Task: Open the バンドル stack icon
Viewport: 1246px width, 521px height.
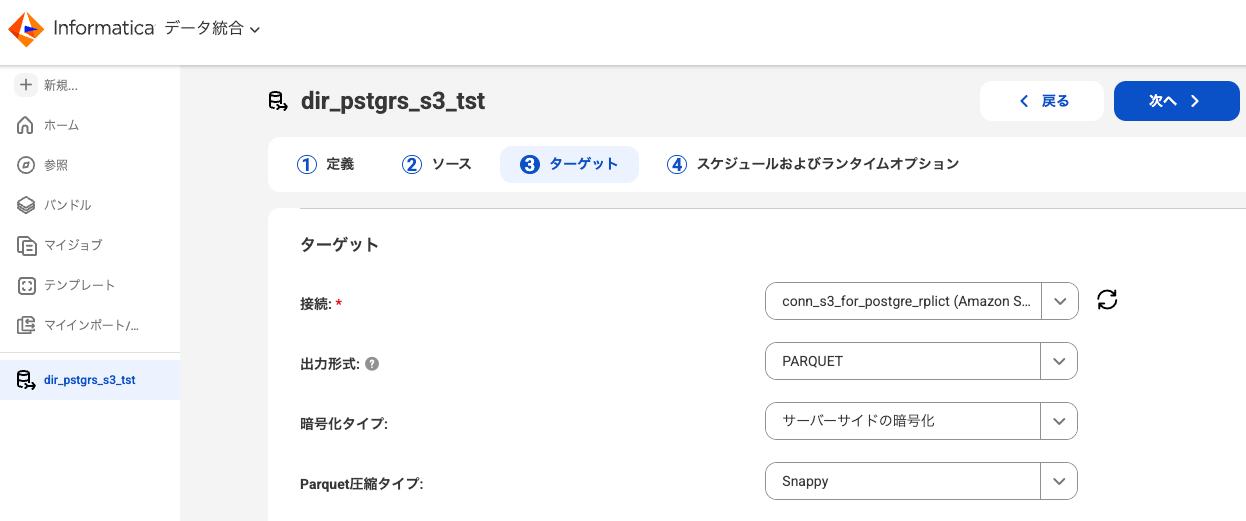Action: (x=27, y=205)
